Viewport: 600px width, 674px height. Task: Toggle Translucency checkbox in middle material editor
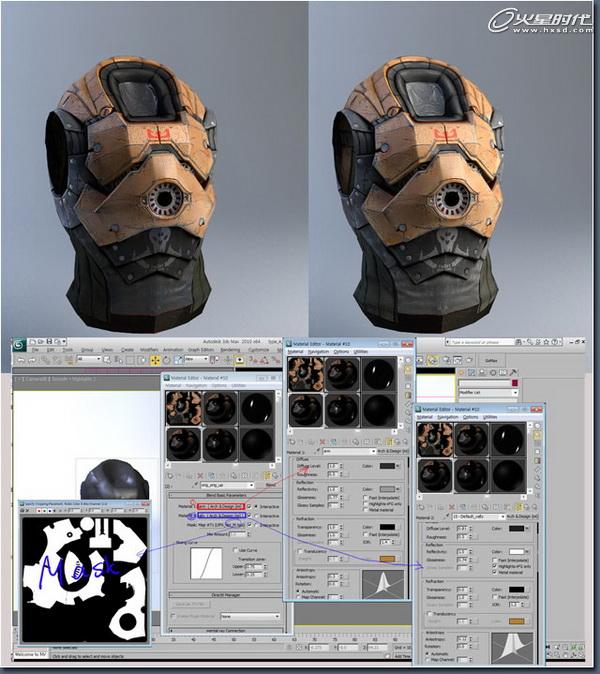300,551
